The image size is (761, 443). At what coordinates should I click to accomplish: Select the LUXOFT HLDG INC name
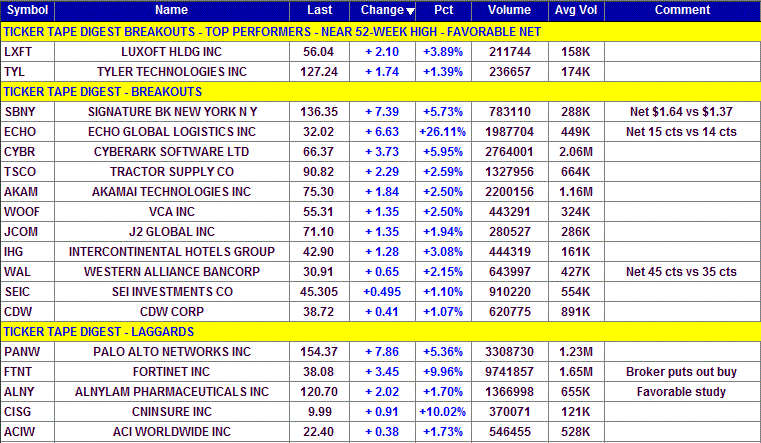(171, 52)
